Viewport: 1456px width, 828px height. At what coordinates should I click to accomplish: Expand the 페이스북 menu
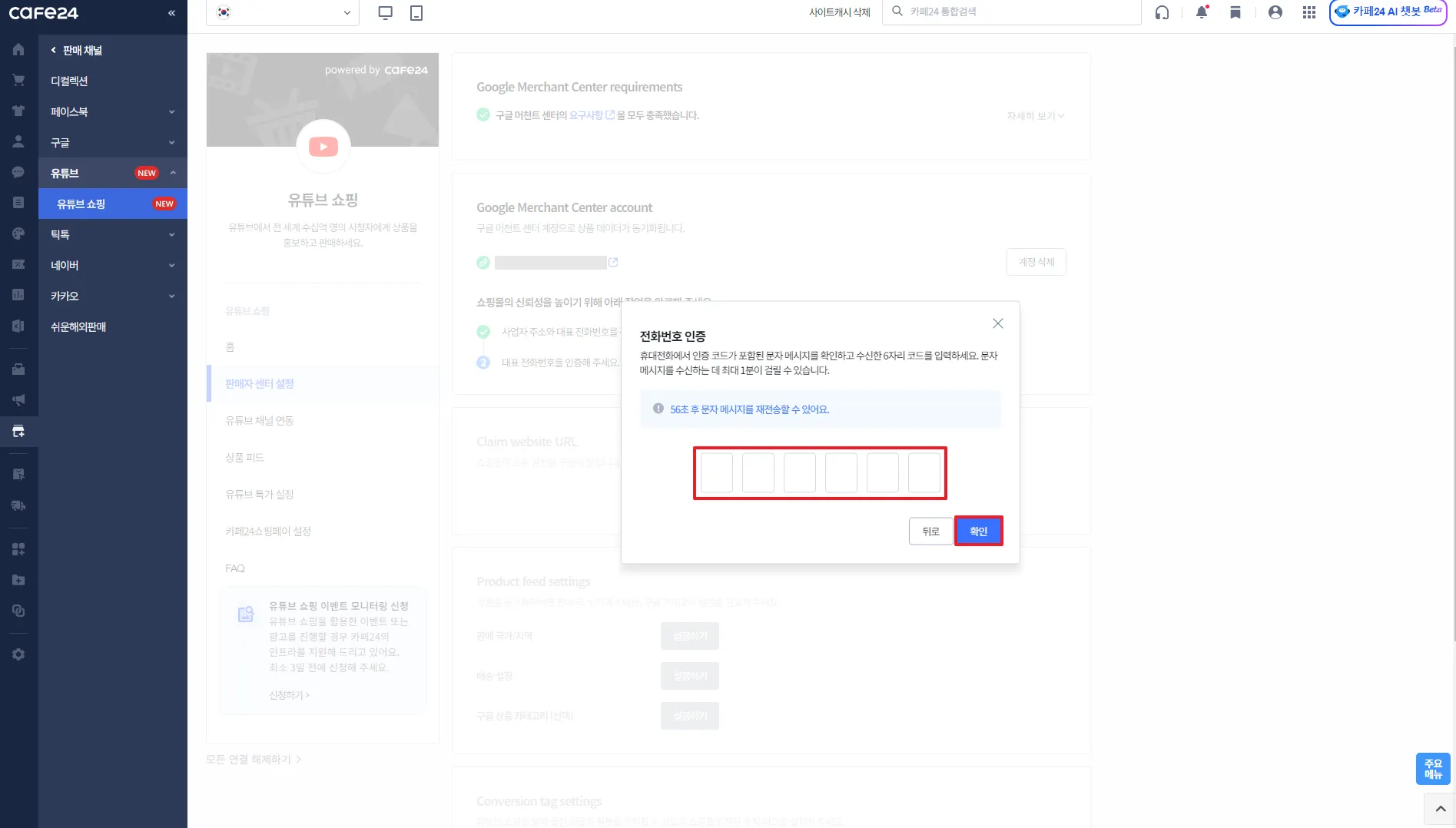click(x=113, y=111)
